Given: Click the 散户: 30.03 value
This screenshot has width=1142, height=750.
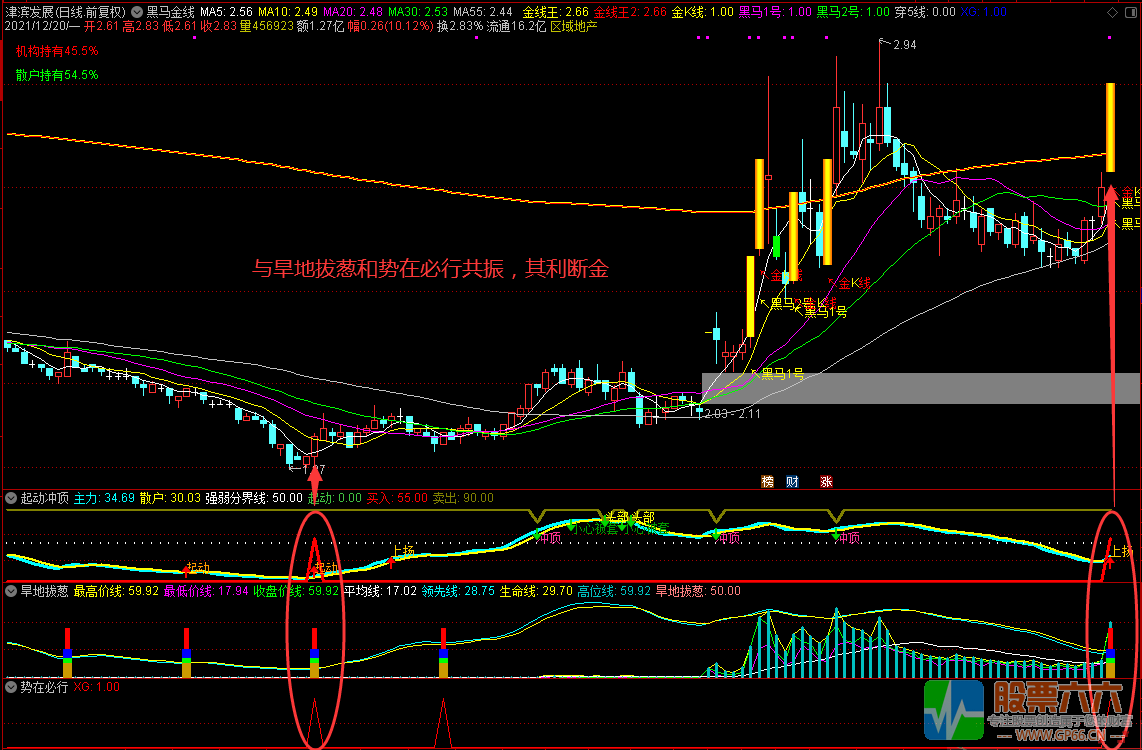Looking at the screenshot, I should click(170, 498).
